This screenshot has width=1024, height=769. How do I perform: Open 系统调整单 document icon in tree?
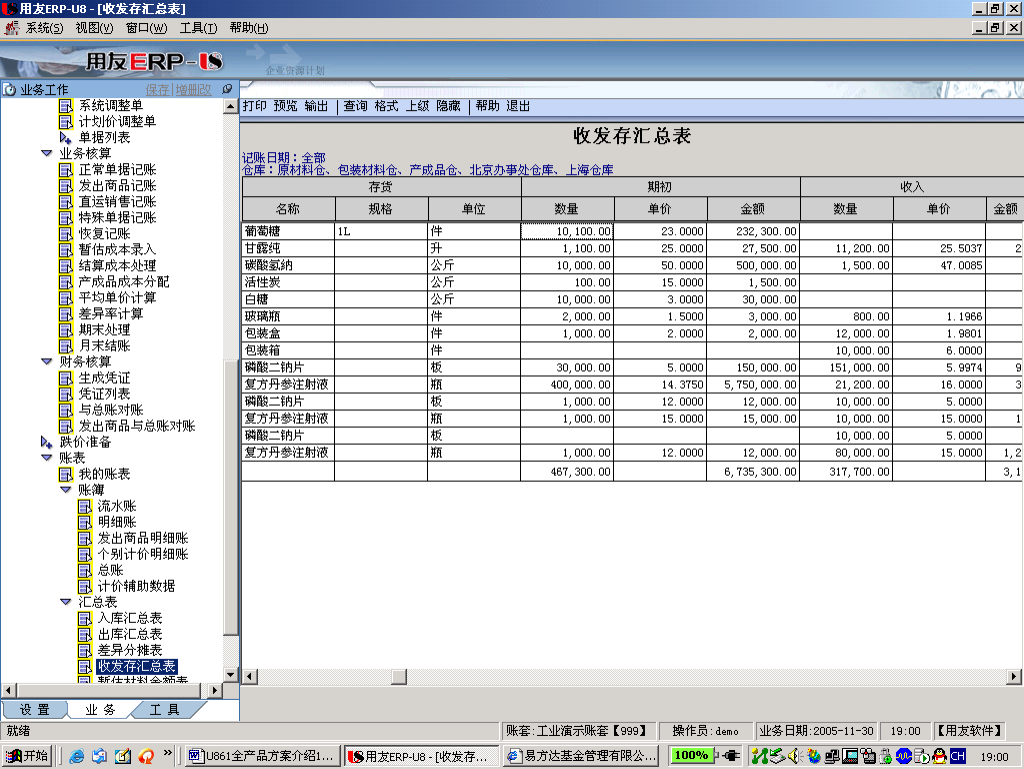[x=66, y=106]
